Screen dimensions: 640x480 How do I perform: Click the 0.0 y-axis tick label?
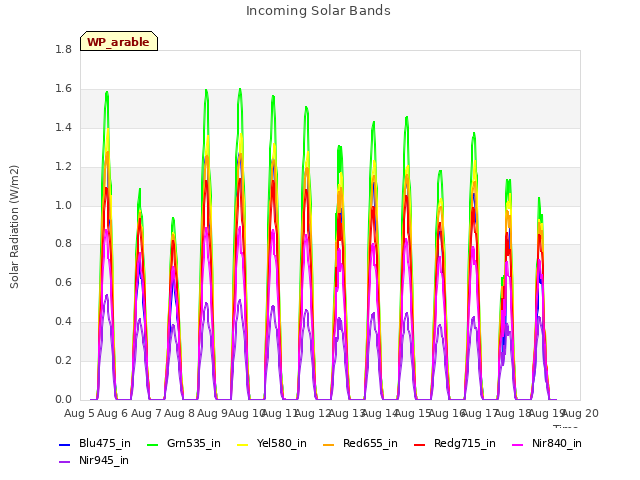pos(63,399)
